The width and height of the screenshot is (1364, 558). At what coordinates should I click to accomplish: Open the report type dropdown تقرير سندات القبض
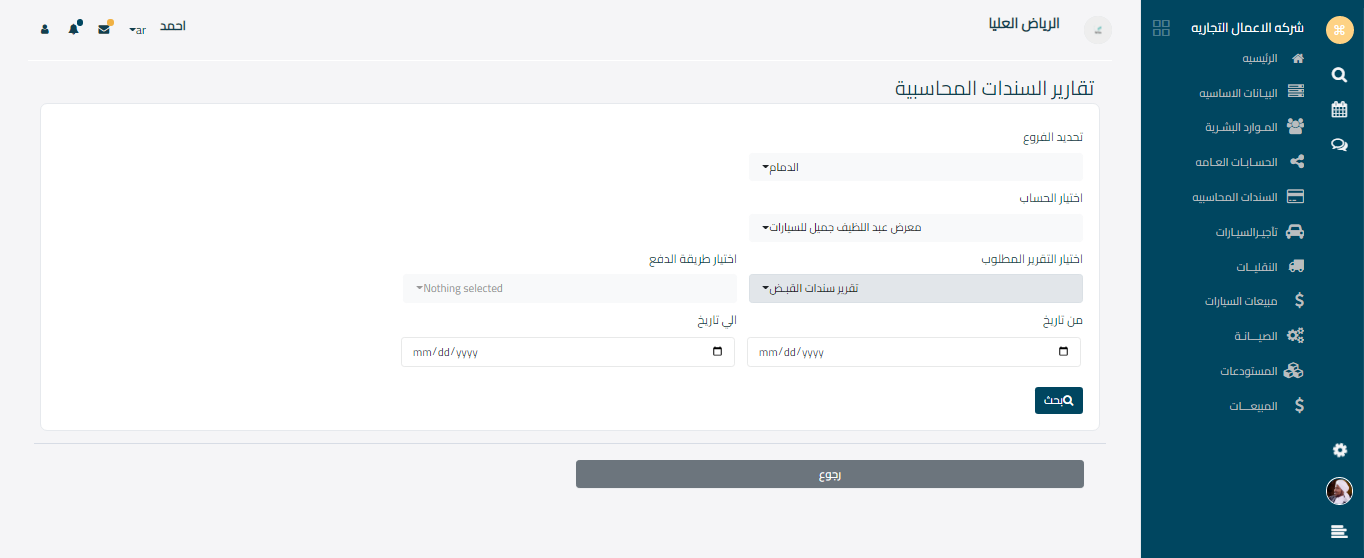pos(915,288)
